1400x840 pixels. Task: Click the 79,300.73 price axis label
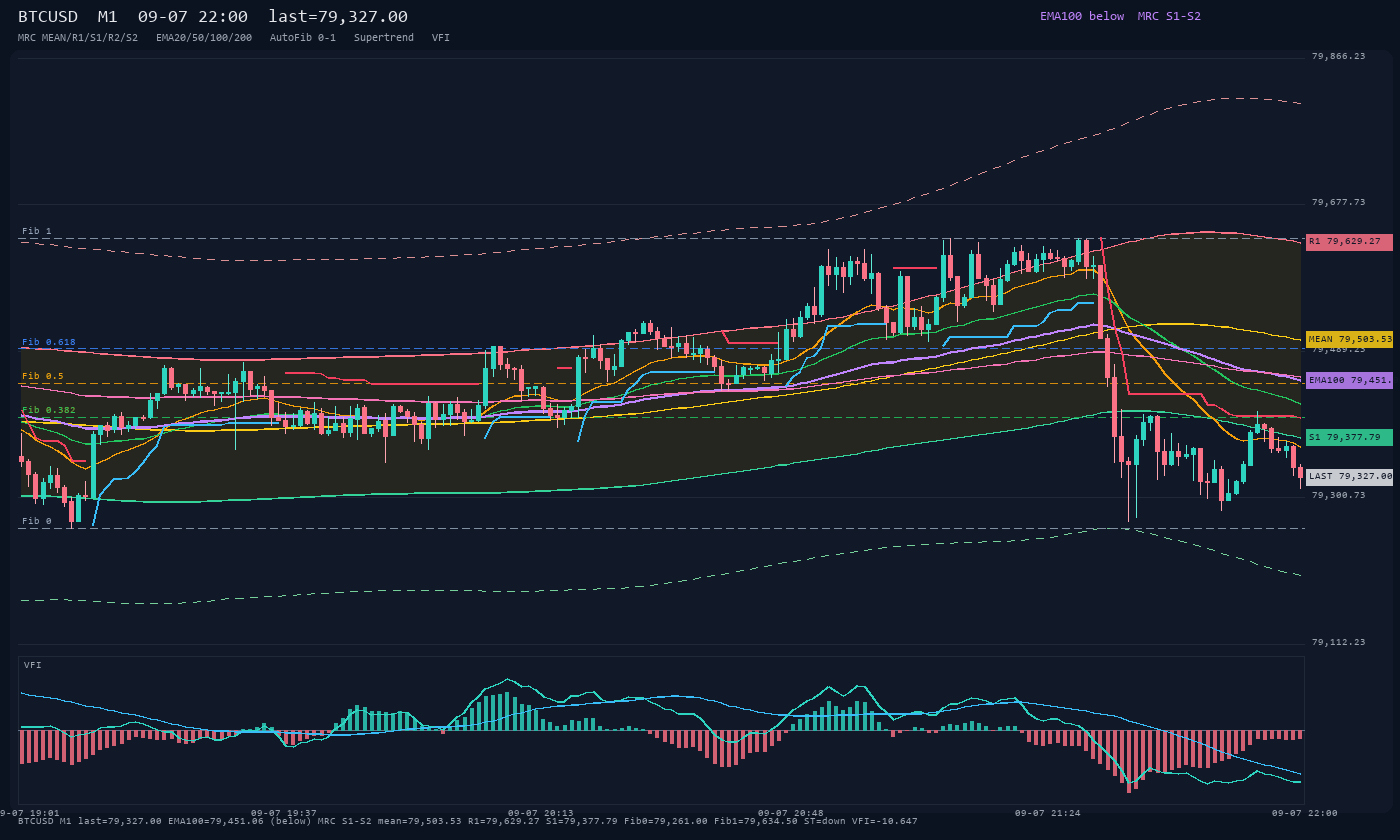click(1338, 495)
